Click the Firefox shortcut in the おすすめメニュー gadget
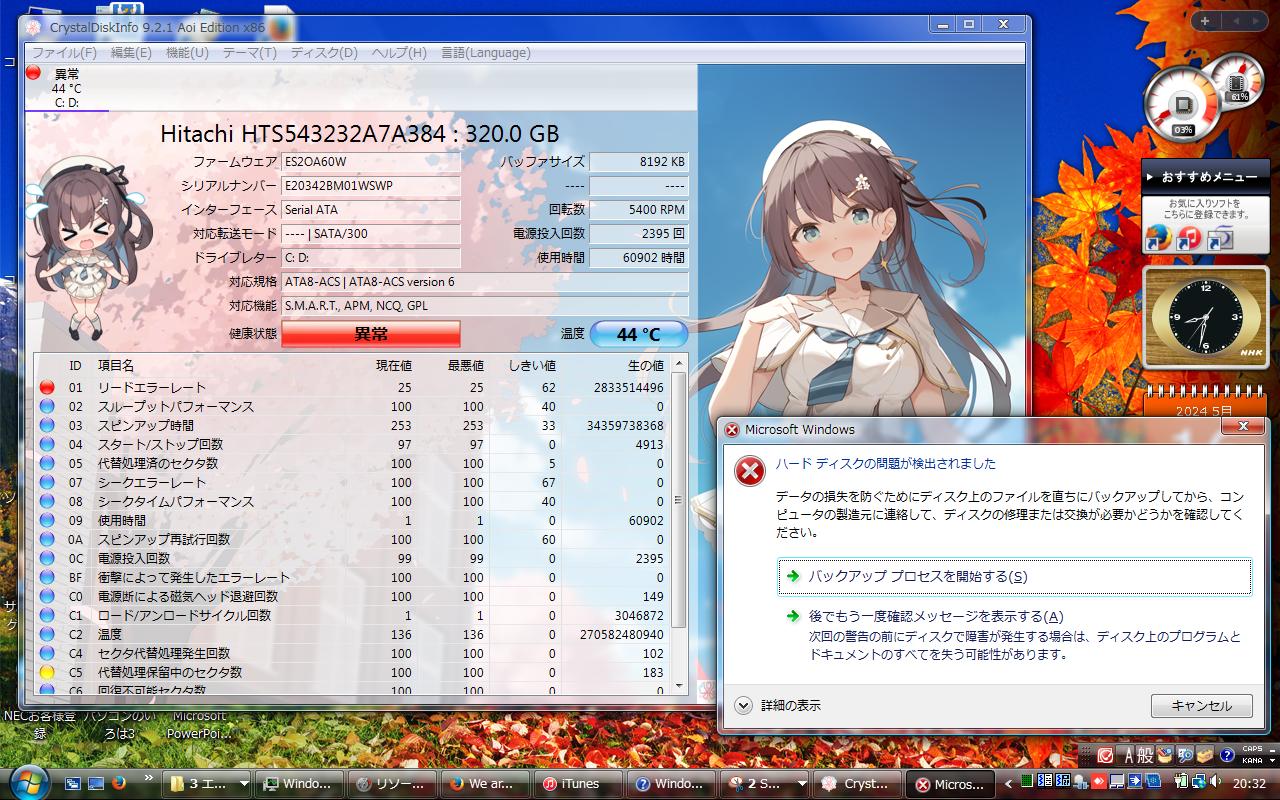 (x=1157, y=238)
